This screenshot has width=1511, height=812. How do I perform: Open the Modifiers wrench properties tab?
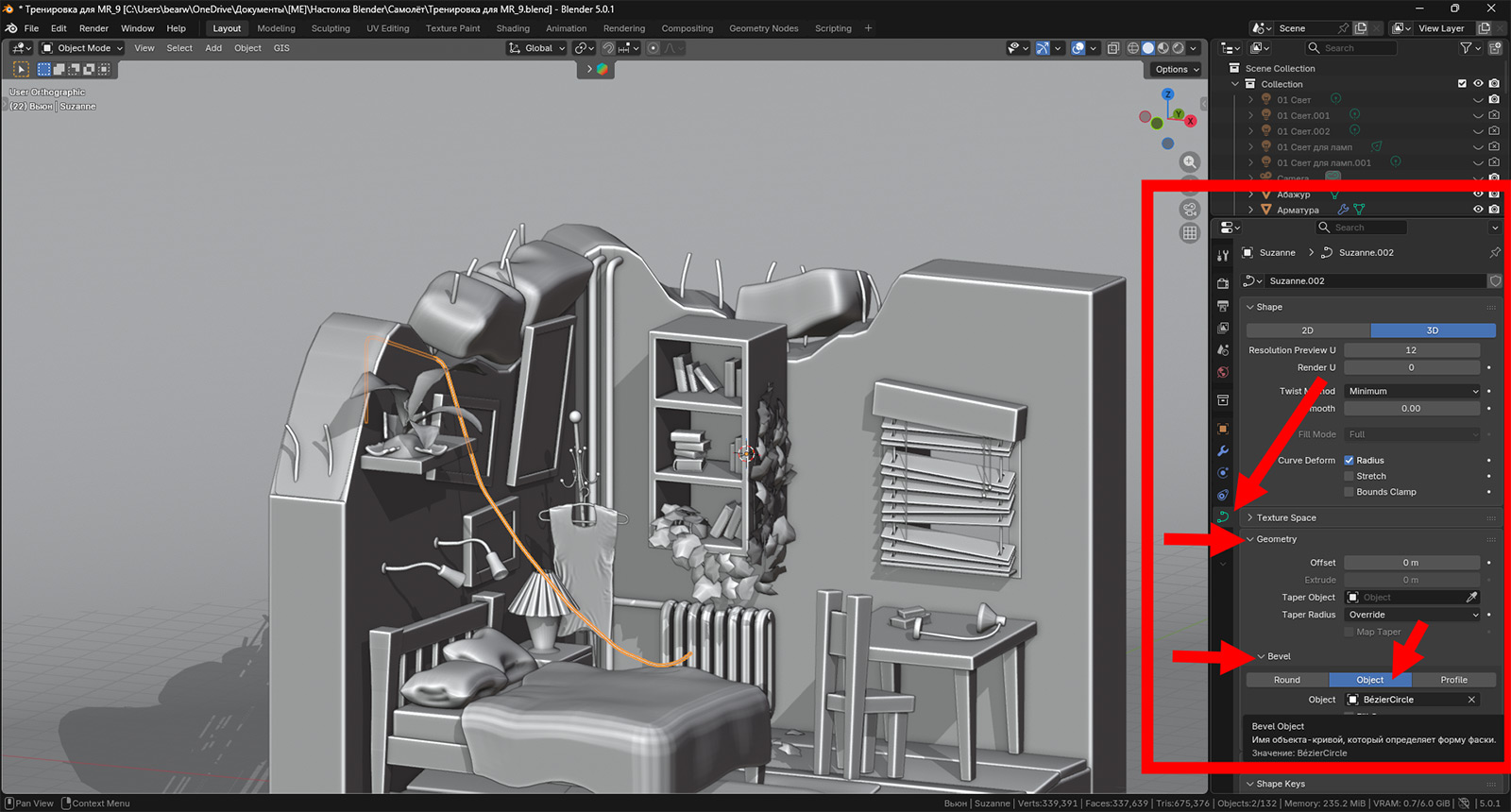(x=1223, y=451)
